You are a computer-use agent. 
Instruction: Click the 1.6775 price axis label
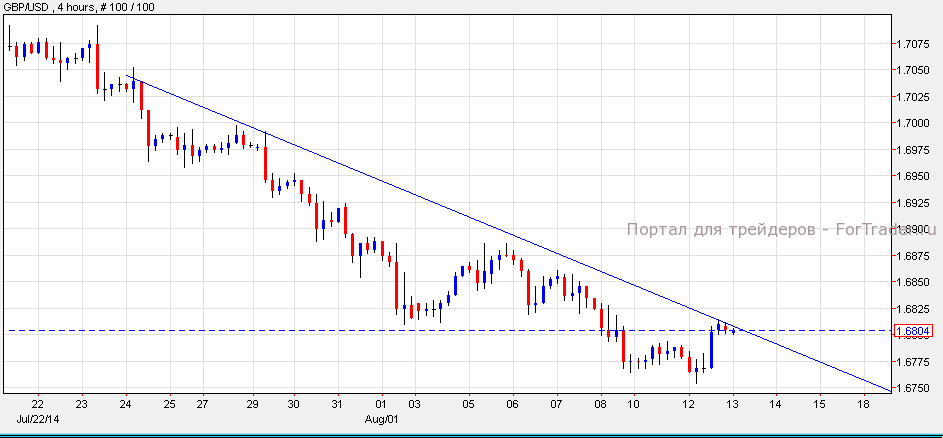click(x=913, y=362)
